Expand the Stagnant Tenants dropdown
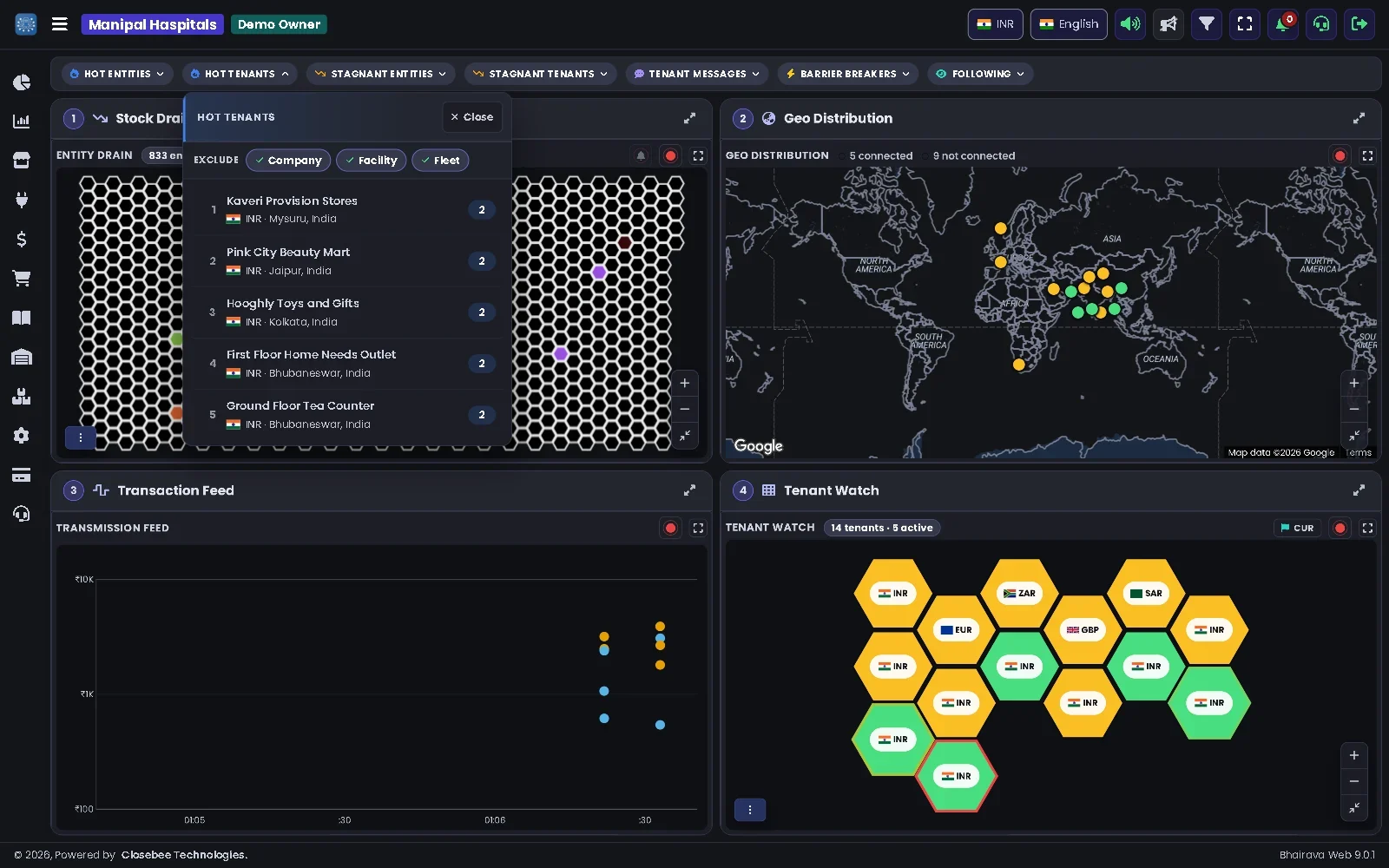This screenshot has height=868, width=1389. [x=541, y=74]
